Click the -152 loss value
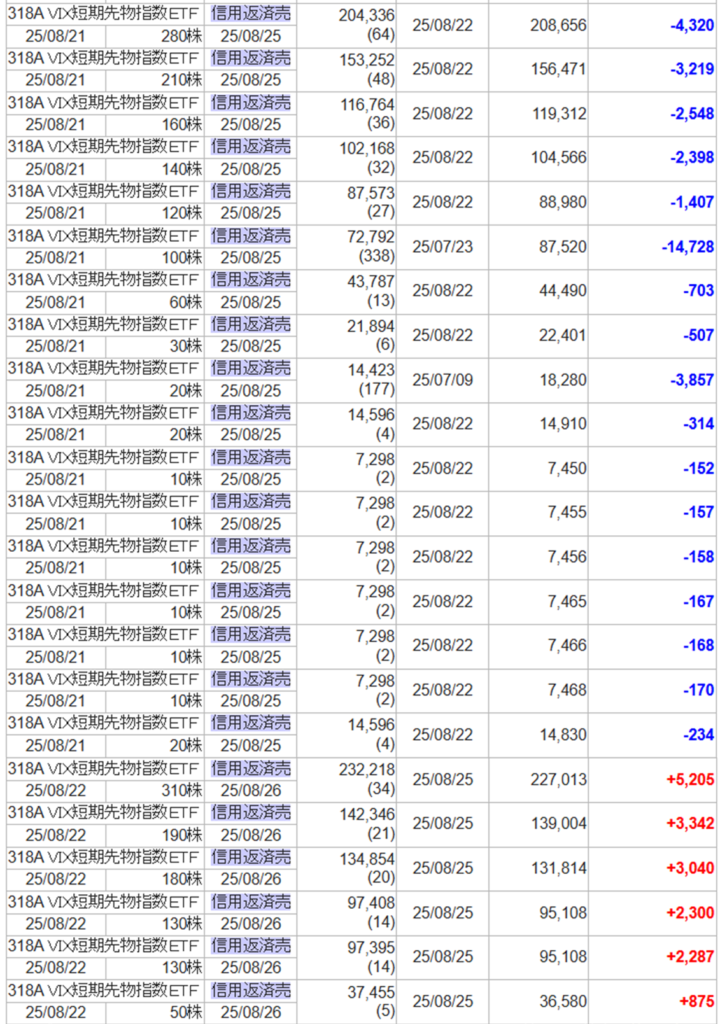This screenshot has width=720, height=1024. 698,468
